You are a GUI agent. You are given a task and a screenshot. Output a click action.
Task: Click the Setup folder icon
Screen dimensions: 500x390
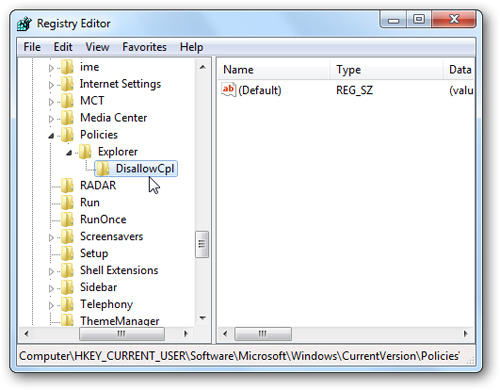pyautogui.click(x=67, y=254)
